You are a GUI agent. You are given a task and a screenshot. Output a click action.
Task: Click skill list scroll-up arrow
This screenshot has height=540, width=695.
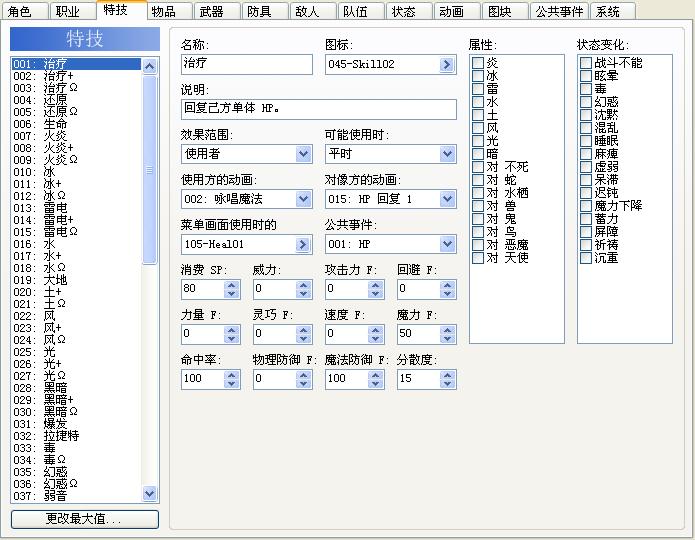(x=149, y=66)
